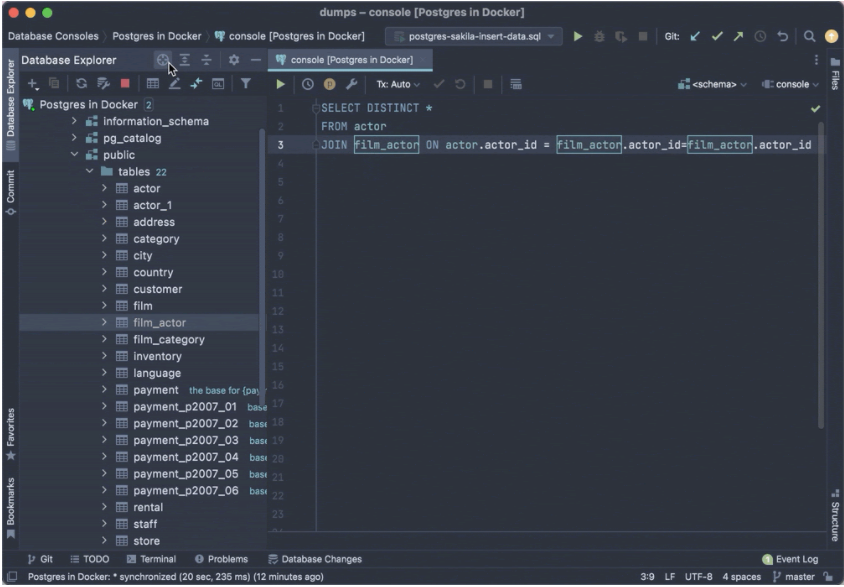
Task: Open Database Explorer gear settings
Action: [234, 60]
